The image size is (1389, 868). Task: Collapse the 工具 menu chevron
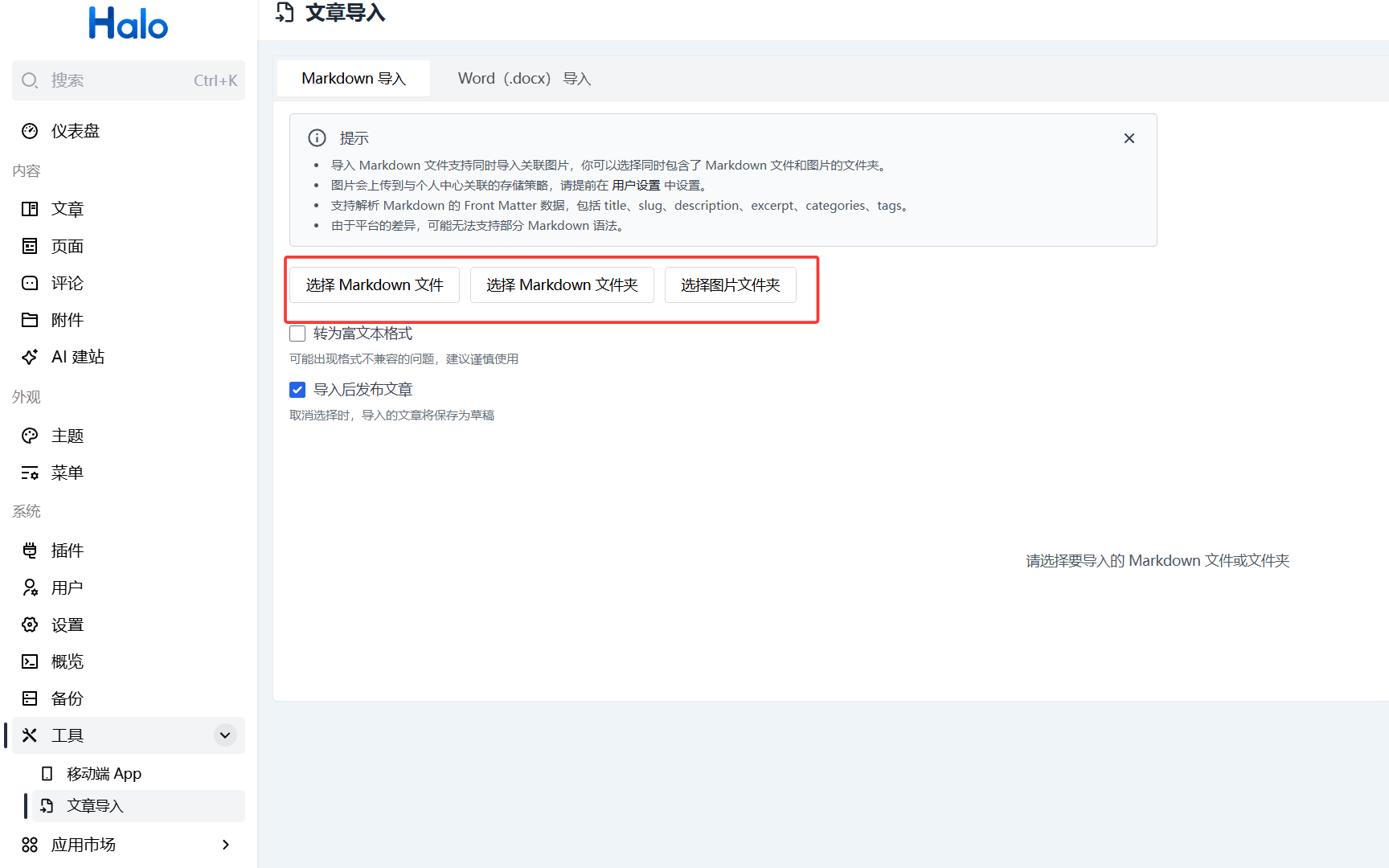pyautogui.click(x=225, y=735)
